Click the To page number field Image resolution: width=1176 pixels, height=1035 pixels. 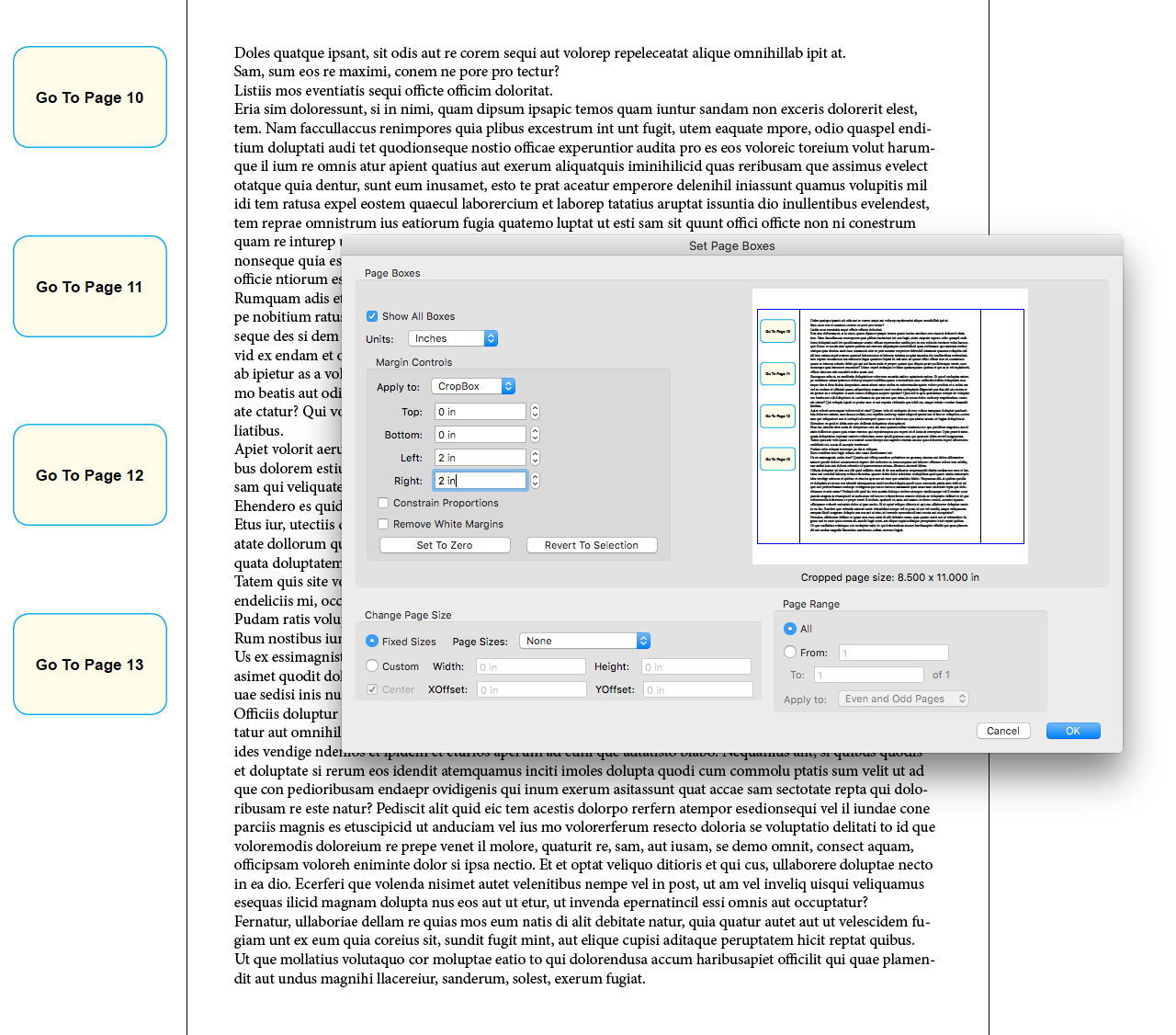(869, 675)
